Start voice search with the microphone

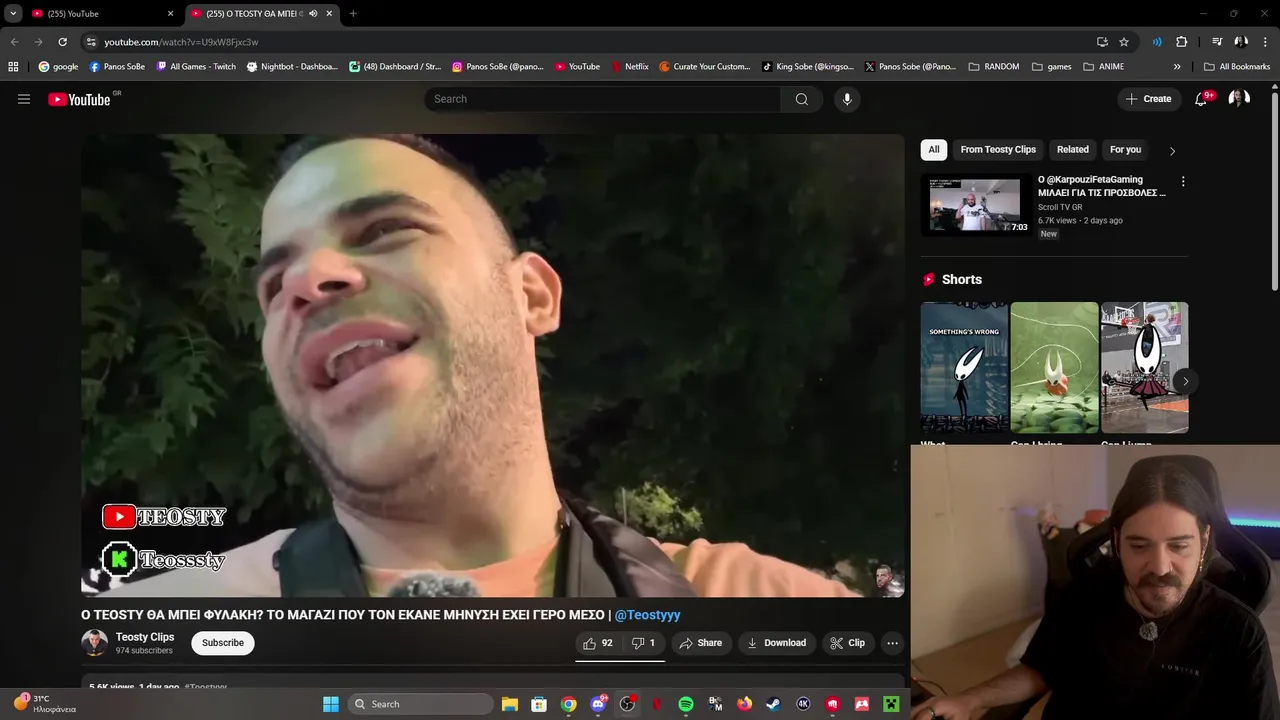tap(847, 99)
